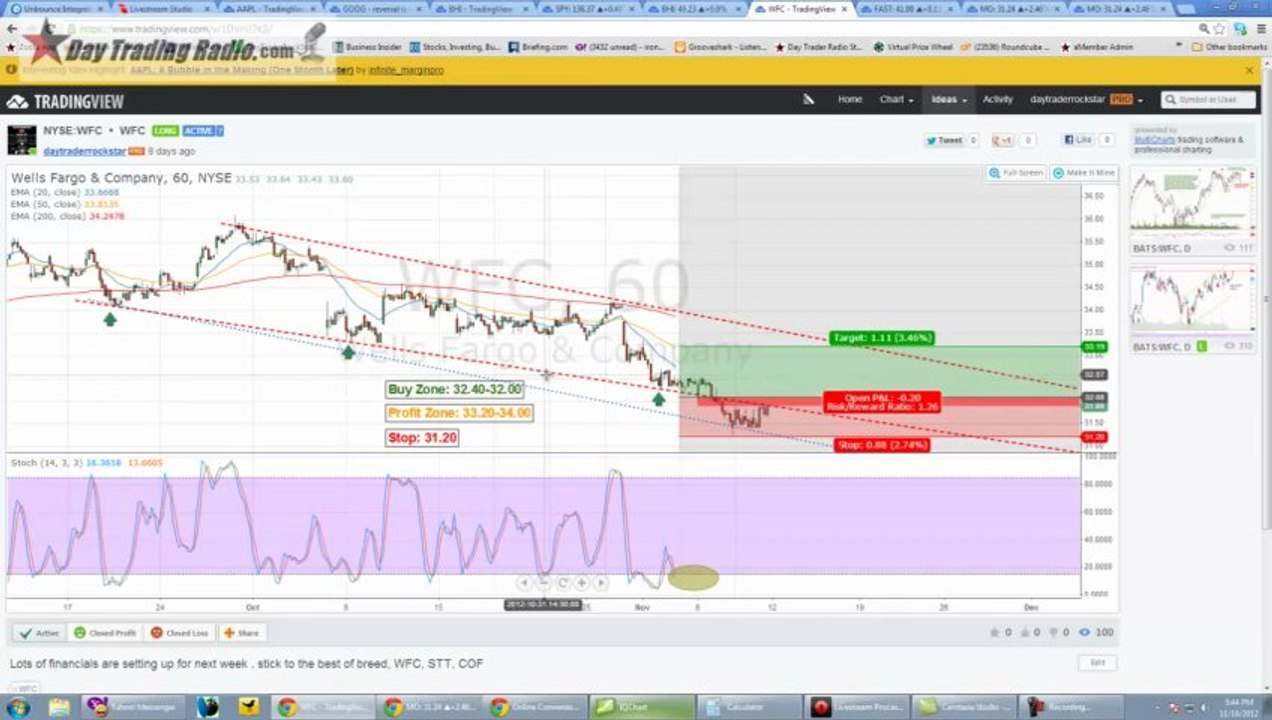
Task: Switch to the FAST 41.00 browser tab
Action: click(x=907, y=8)
